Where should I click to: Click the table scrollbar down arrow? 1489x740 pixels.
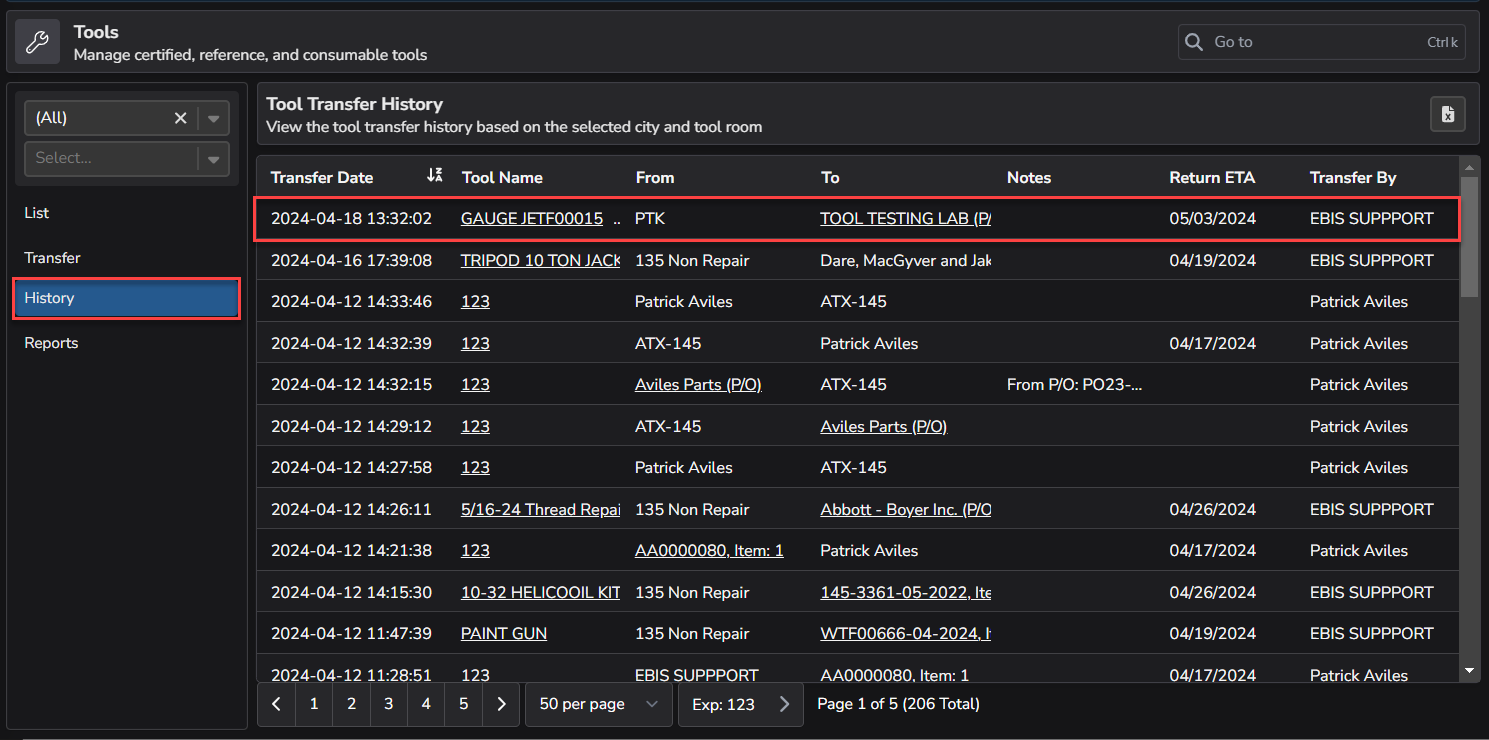point(1468,670)
